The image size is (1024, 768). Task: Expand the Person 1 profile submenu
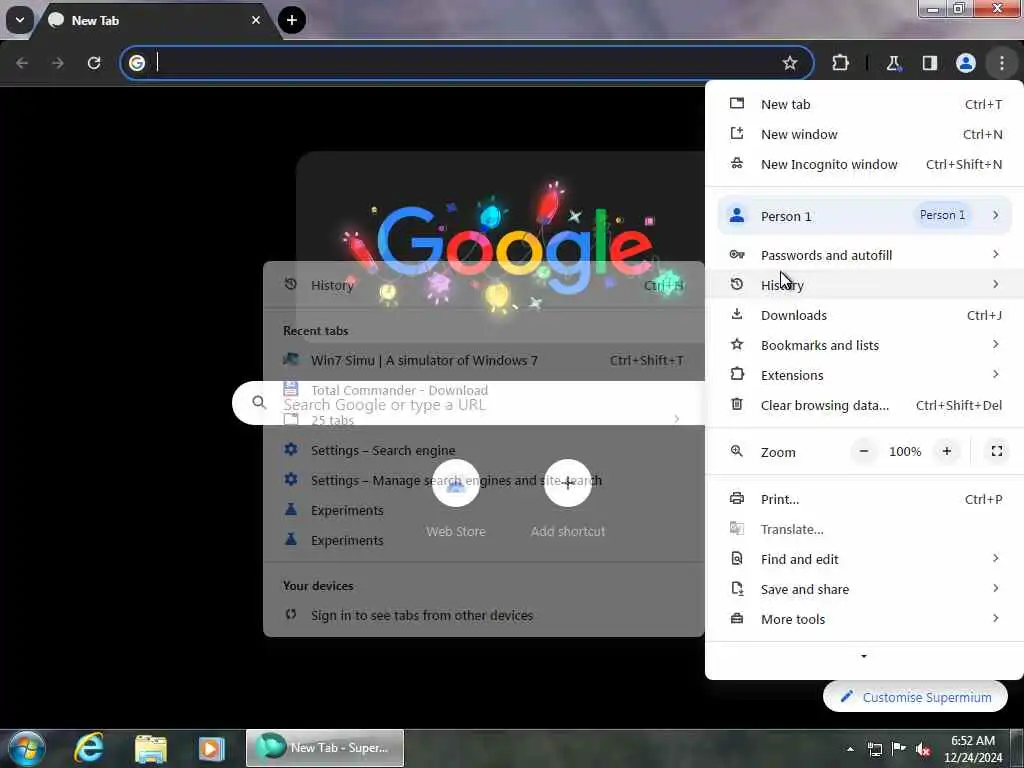(864, 216)
